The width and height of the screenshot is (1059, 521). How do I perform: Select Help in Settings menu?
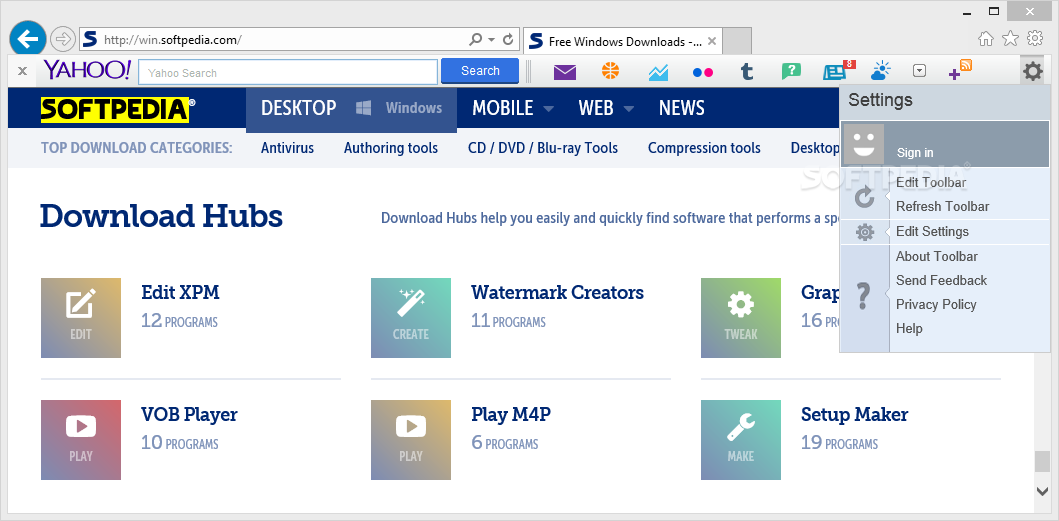click(909, 329)
